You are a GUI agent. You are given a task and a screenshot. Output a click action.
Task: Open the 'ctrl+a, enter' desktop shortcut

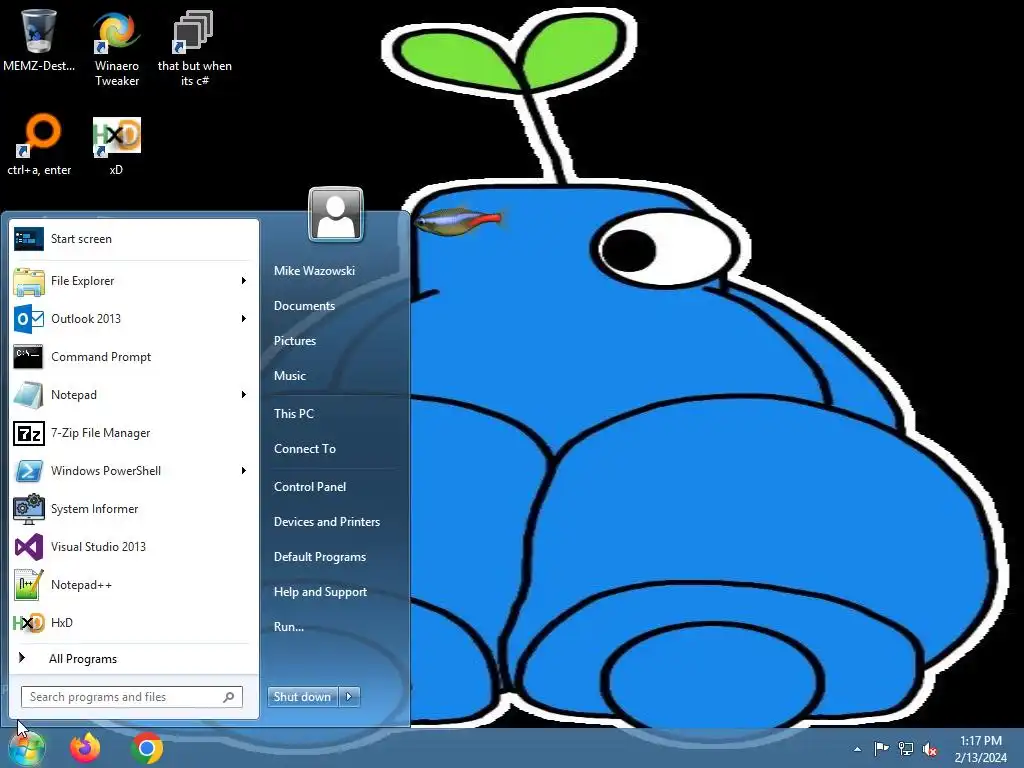click(x=39, y=144)
